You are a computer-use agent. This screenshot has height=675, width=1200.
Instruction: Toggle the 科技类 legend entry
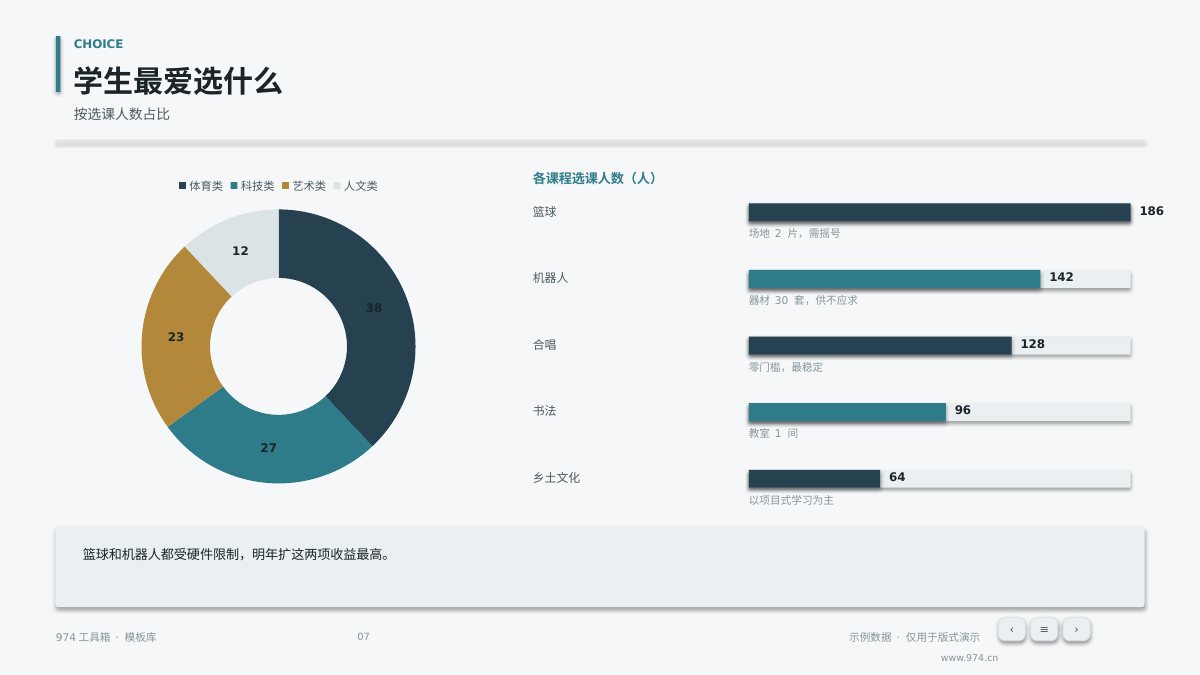point(252,186)
